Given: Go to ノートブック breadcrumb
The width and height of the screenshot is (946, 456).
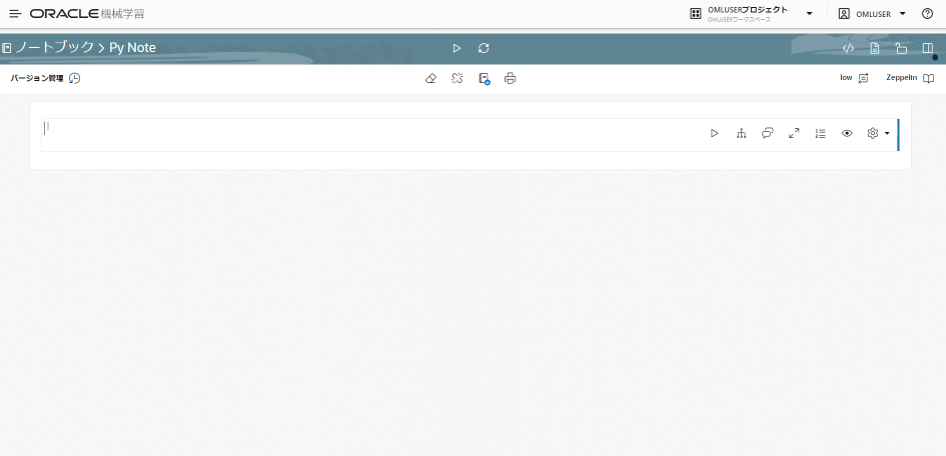Looking at the screenshot, I should (54, 48).
